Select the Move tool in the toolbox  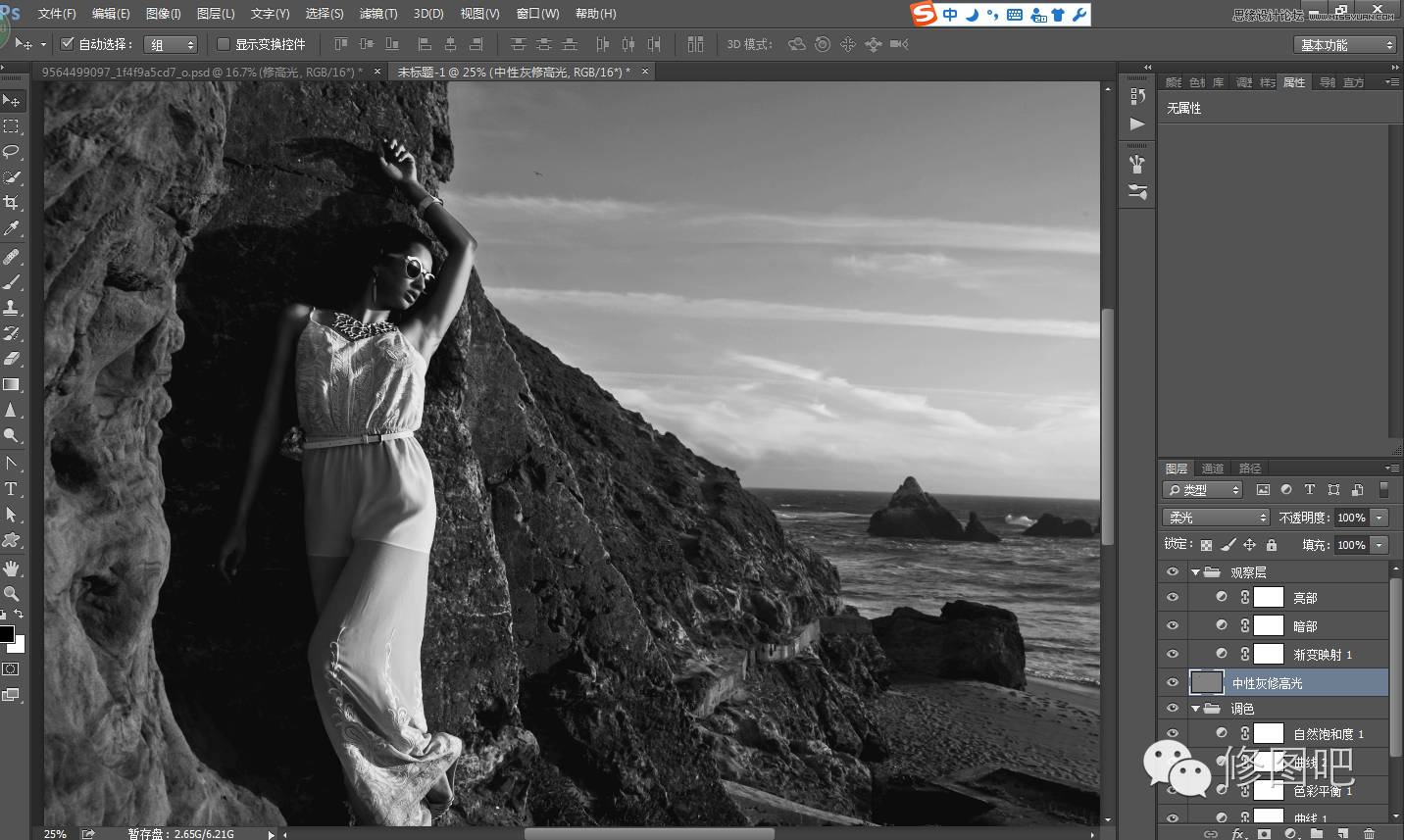(12, 100)
